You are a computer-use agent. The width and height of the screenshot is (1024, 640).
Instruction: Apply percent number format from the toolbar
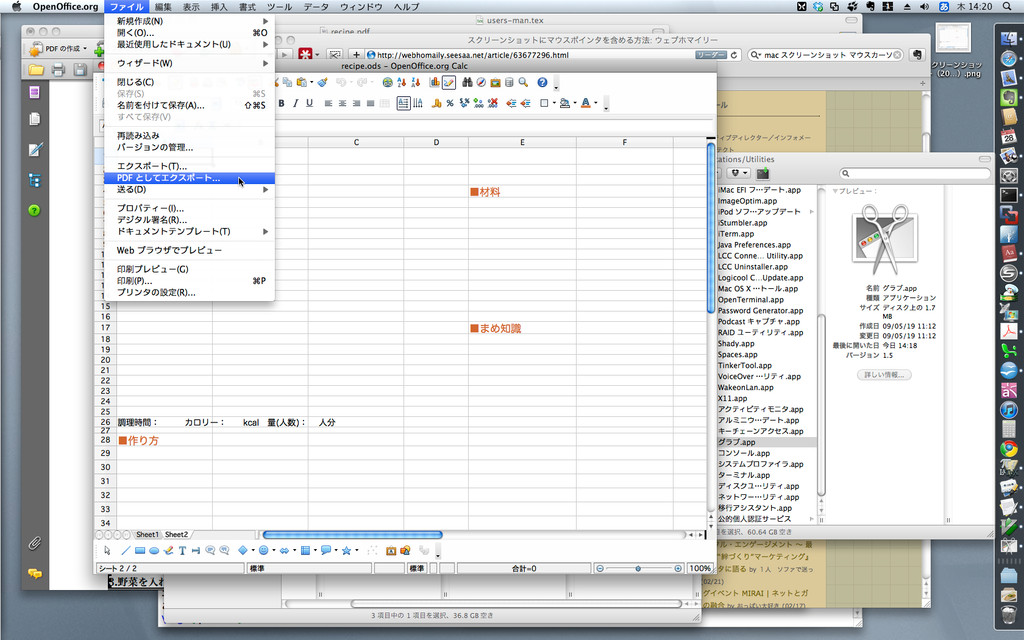click(x=449, y=100)
